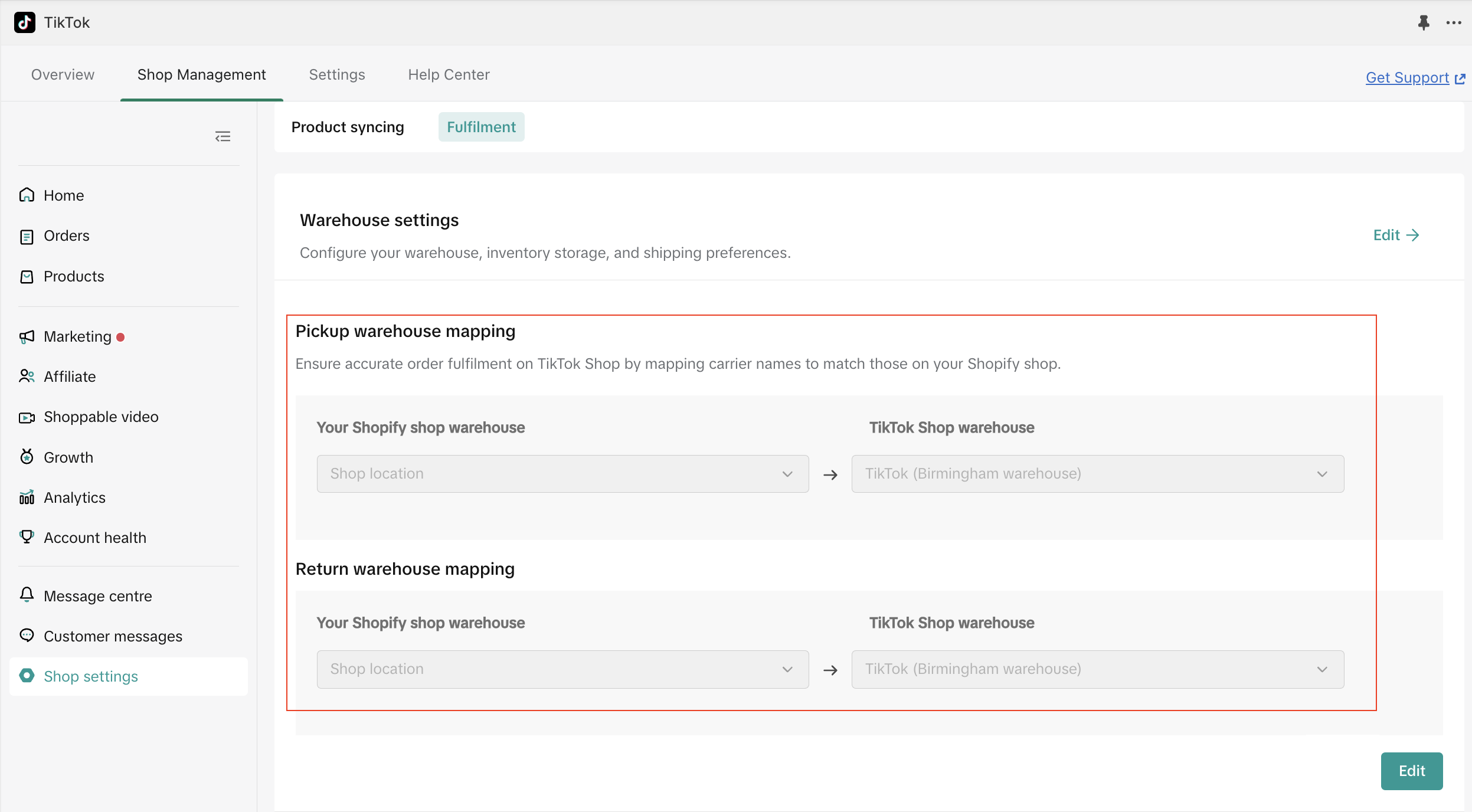Click the Customer messages chat bubble icon

point(27,635)
